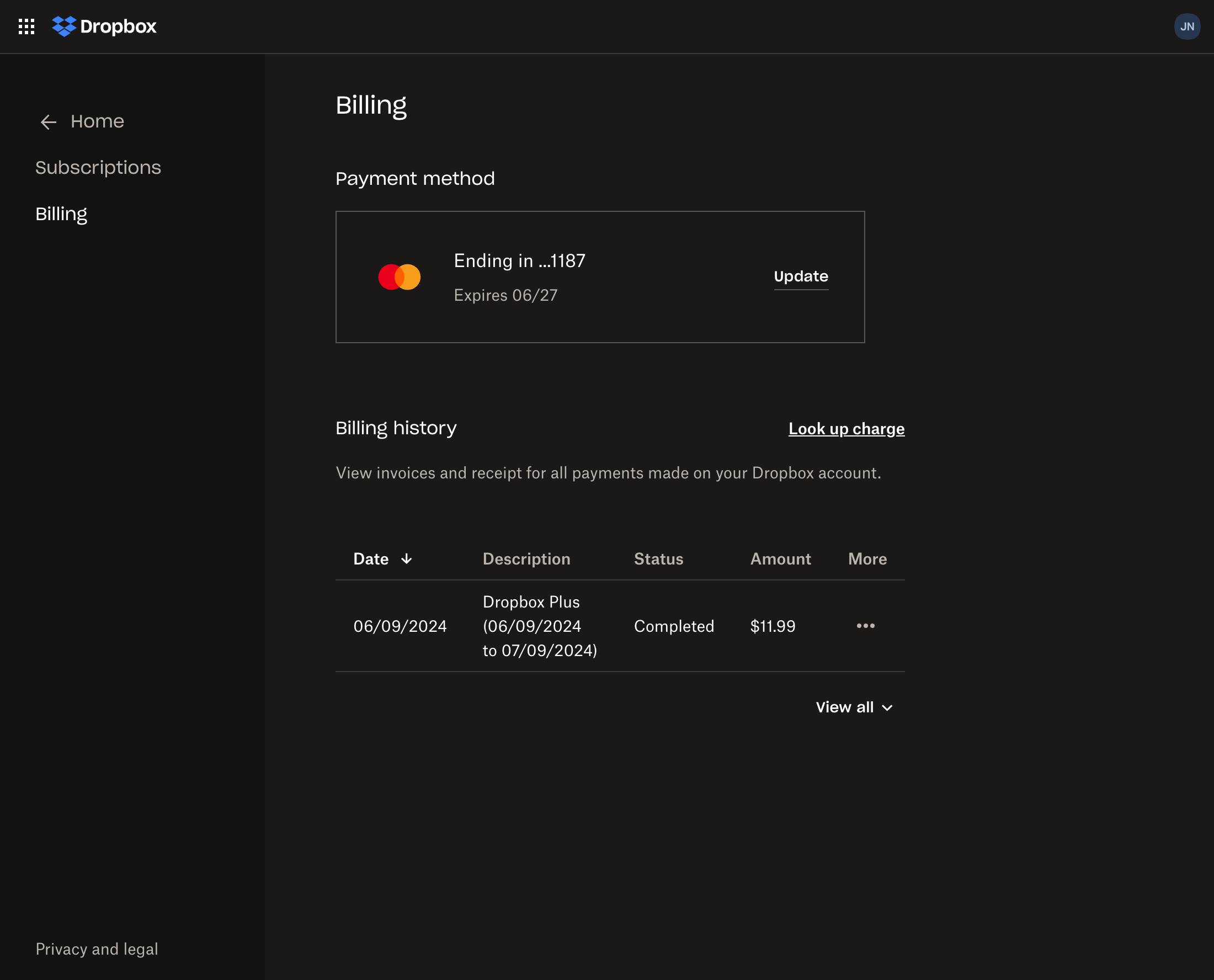Click the Completed status of the charge
The height and width of the screenshot is (980, 1214).
click(x=674, y=626)
